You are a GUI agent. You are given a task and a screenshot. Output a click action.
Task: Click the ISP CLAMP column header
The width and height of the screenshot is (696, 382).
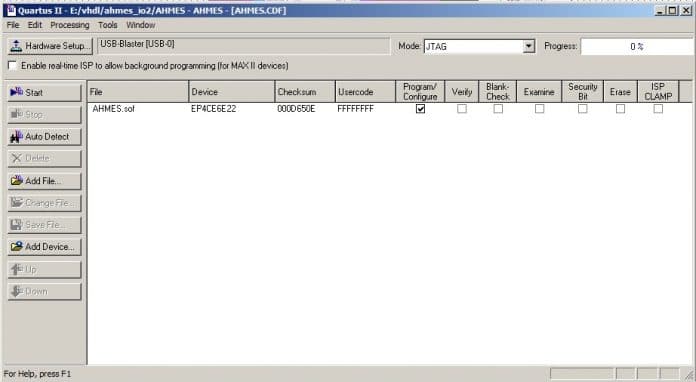point(658,92)
